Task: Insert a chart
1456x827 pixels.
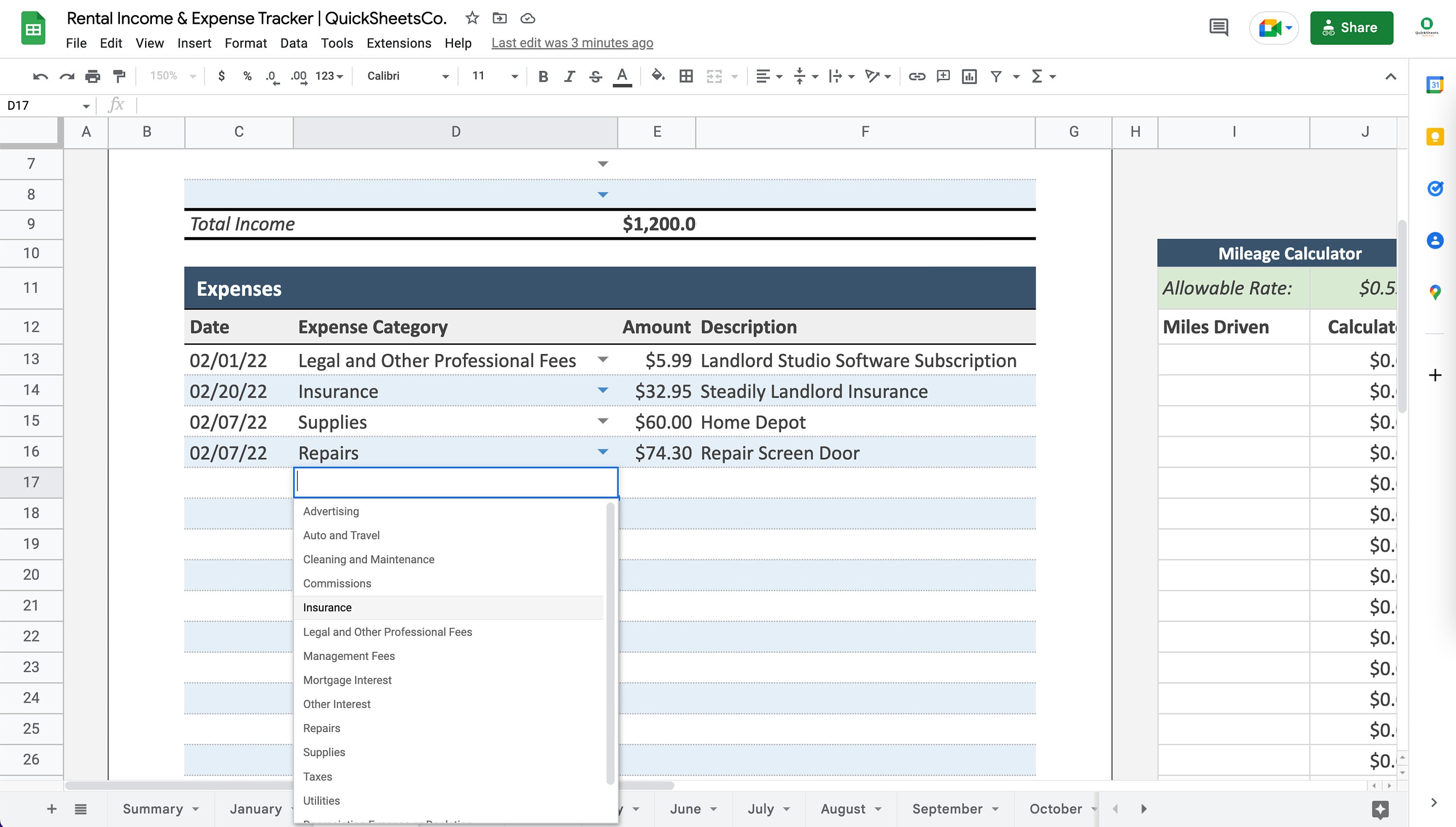Action: click(x=970, y=76)
